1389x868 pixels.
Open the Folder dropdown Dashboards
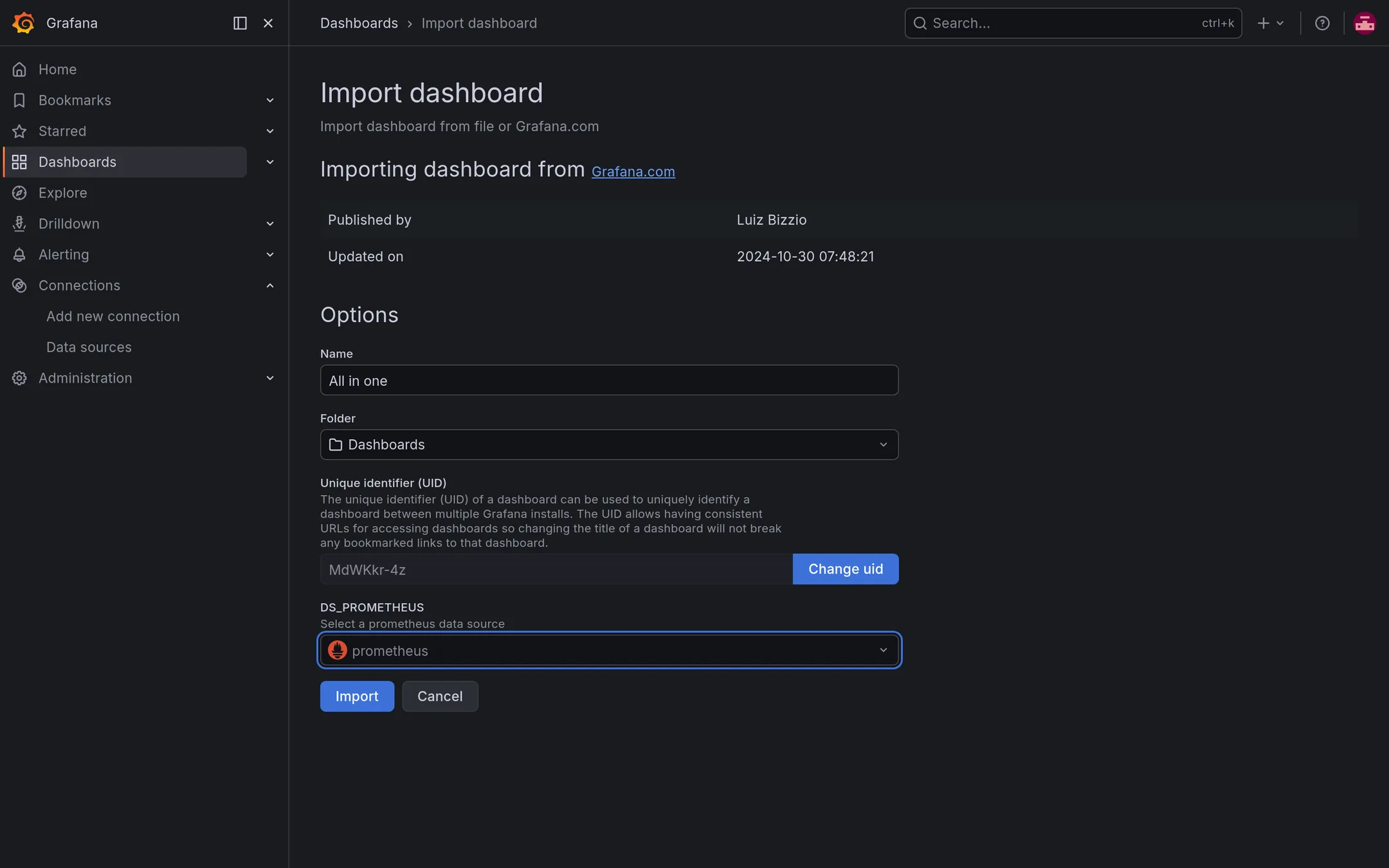[x=609, y=444]
